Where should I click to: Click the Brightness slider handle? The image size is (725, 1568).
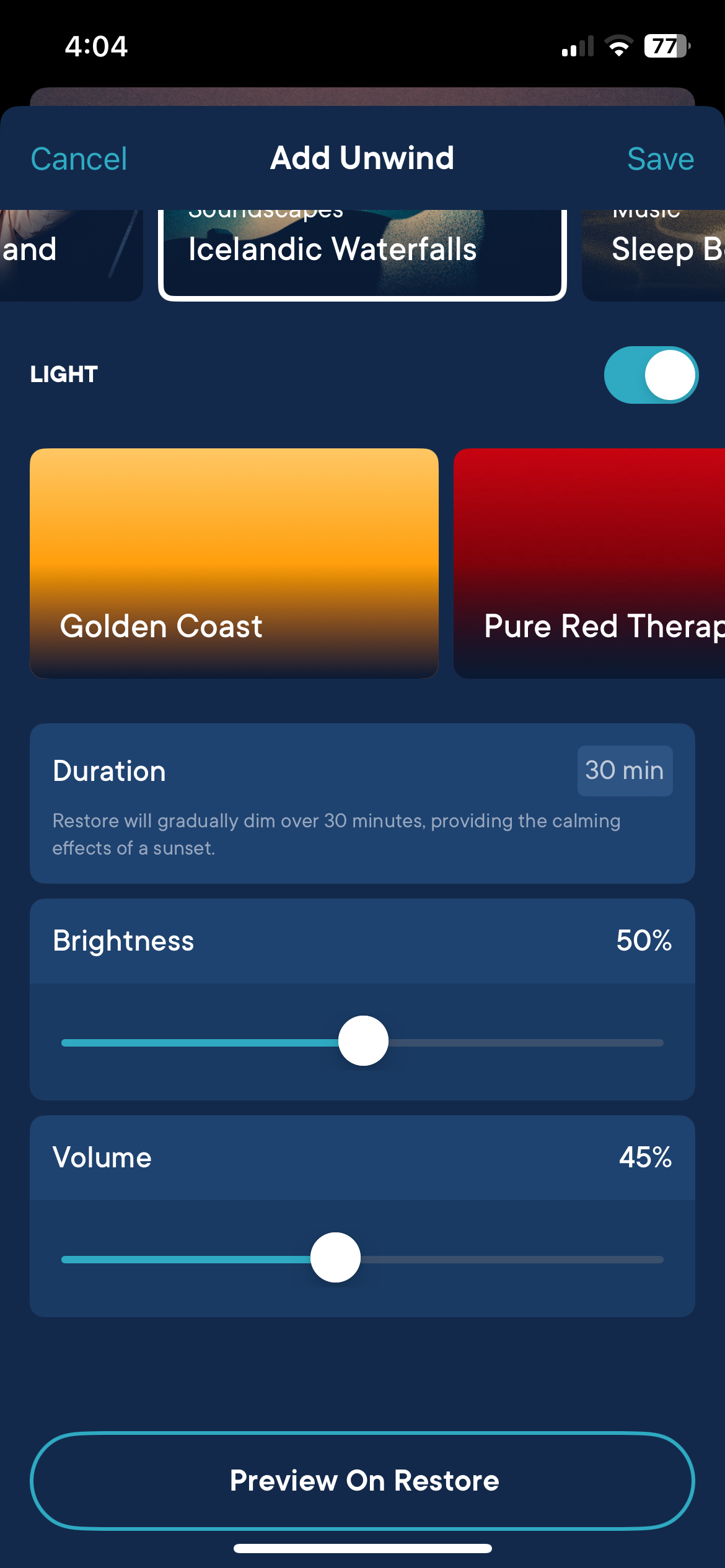(x=364, y=1041)
